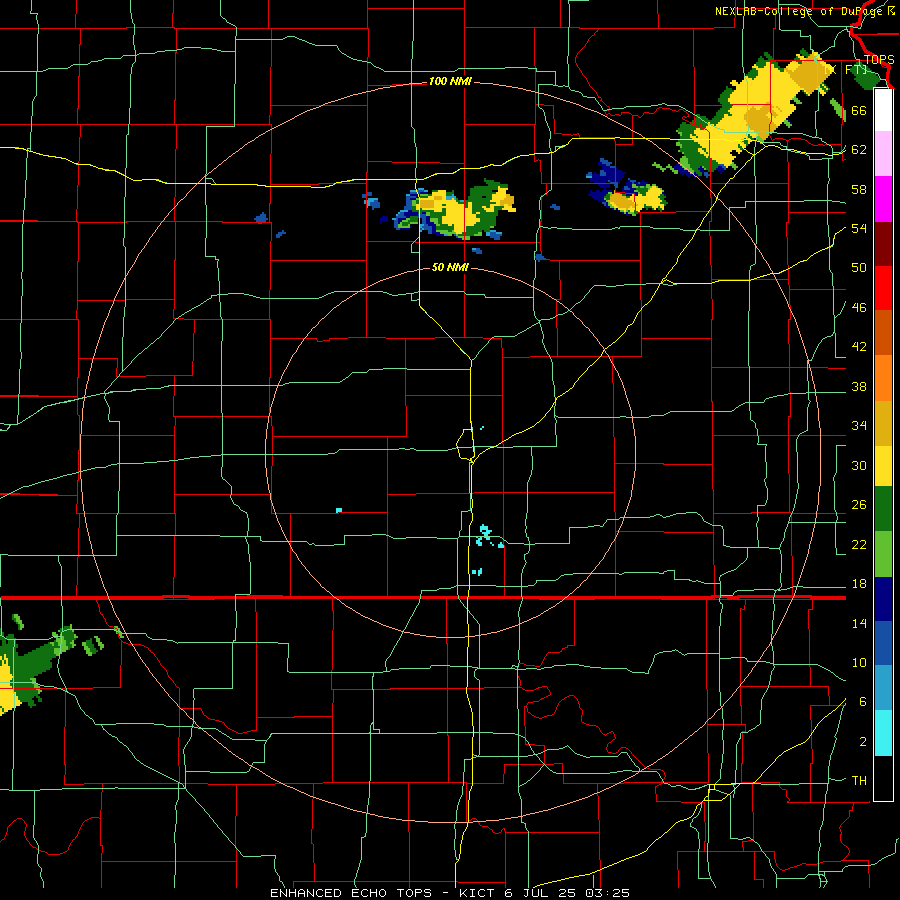Image resolution: width=900 pixels, height=900 pixels.
Task: Select the light blue legend swatch near 6
Action: pos(883,688)
